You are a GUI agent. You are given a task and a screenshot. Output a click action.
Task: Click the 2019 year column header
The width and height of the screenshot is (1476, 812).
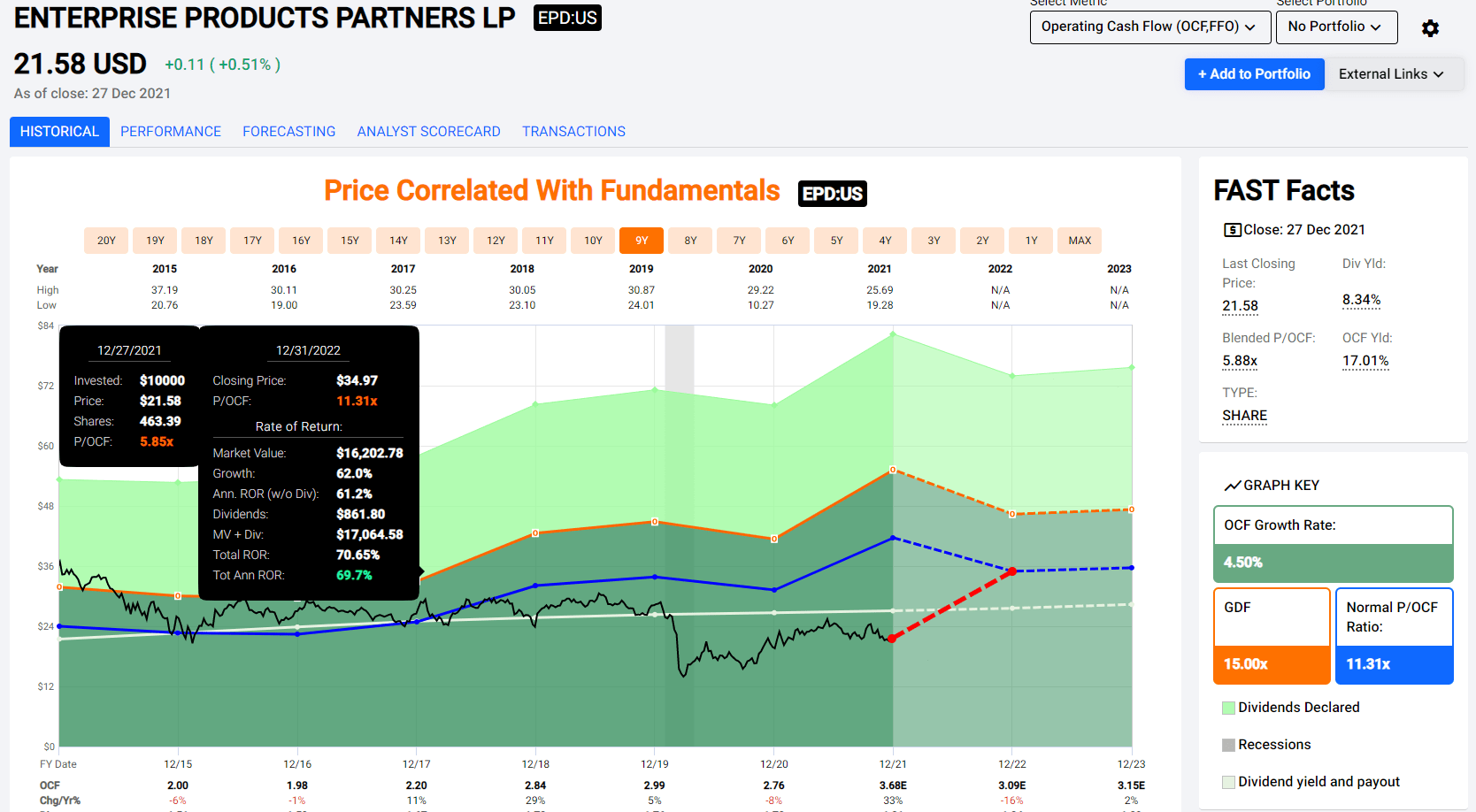pyautogui.click(x=642, y=269)
